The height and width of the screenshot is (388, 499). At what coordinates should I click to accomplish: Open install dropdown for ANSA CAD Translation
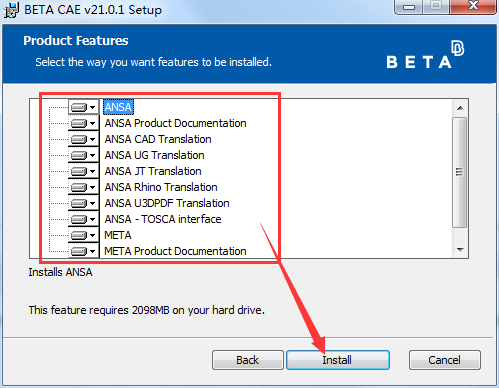point(84,139)
